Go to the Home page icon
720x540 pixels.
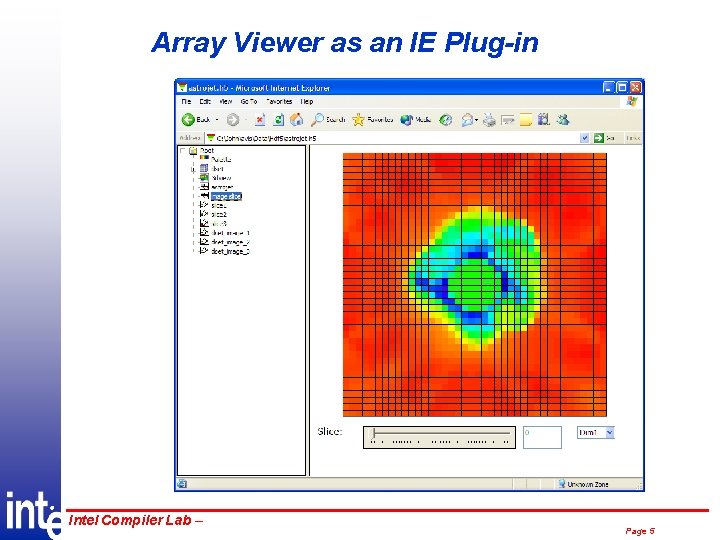point(297,119)
